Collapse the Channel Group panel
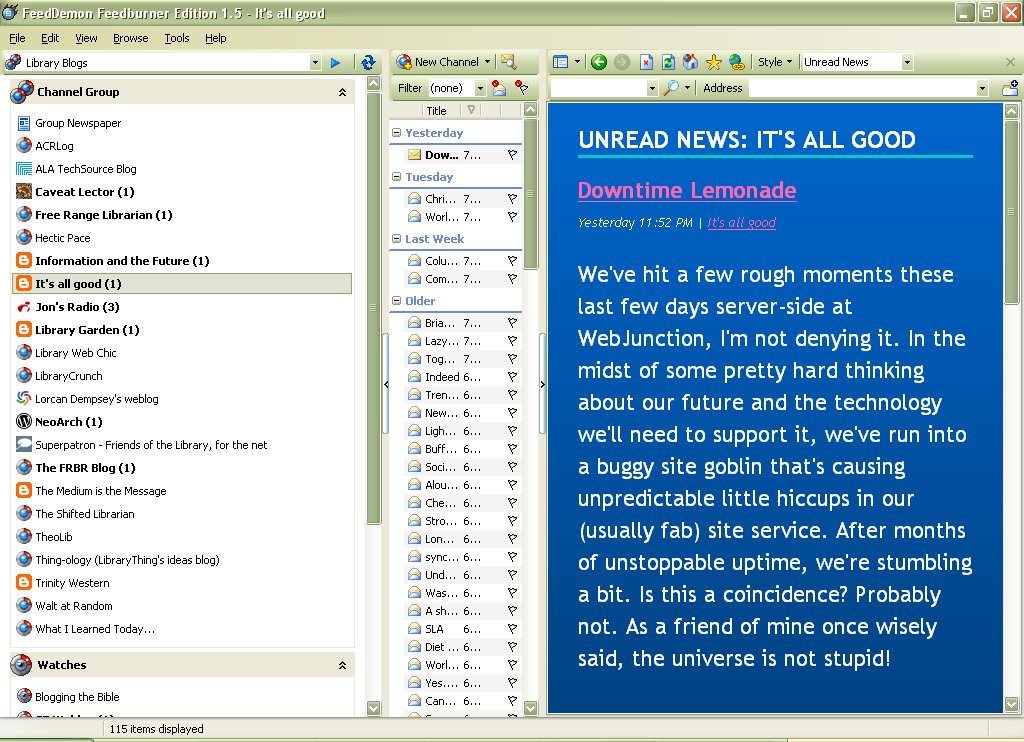Image resolution: width=1024 pixels, height=742 pixels. 342,92
